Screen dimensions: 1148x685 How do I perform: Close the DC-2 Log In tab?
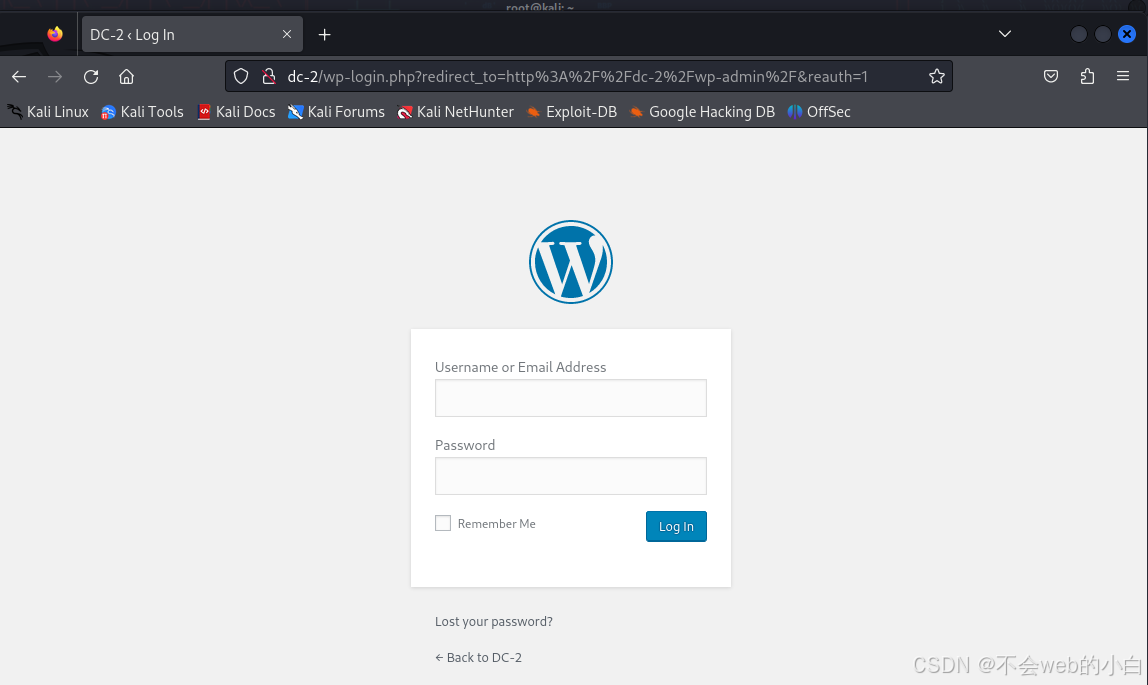point(287,34)
